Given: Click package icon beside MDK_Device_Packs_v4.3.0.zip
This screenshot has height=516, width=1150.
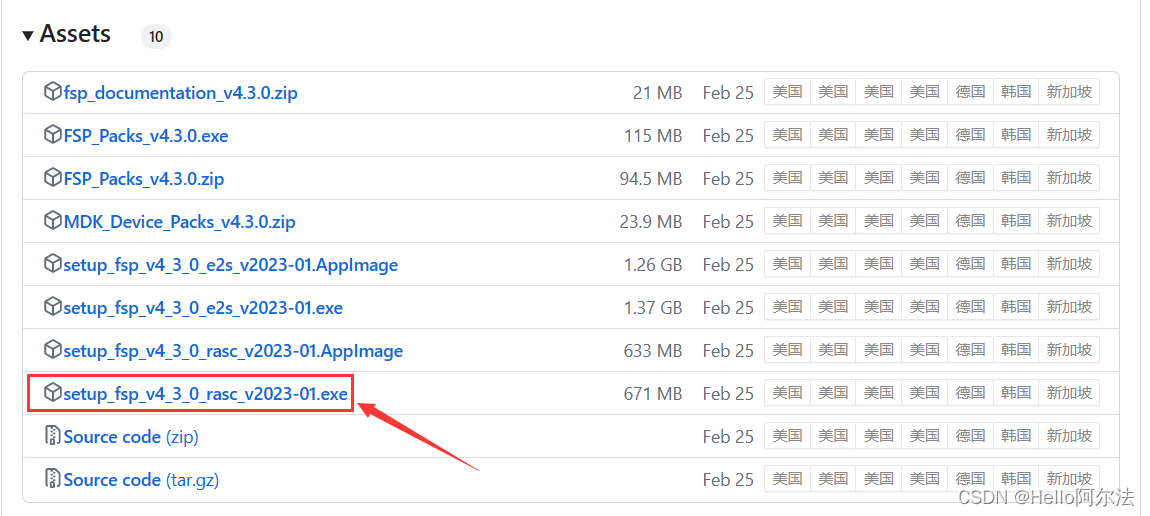Looking at the screenshot, I should pyautogui.click(x=53, y=221).
